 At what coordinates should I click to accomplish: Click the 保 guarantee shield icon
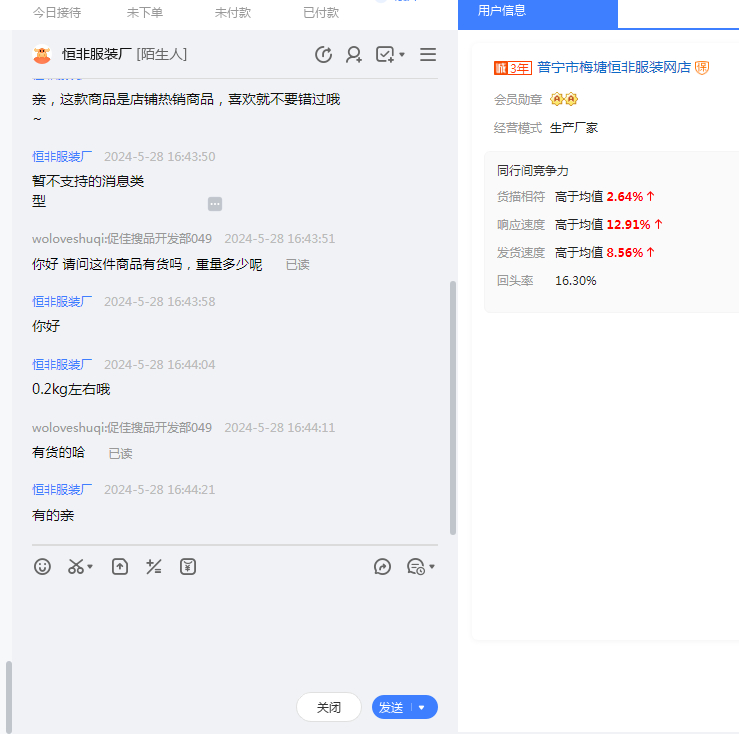click(702, 68)
